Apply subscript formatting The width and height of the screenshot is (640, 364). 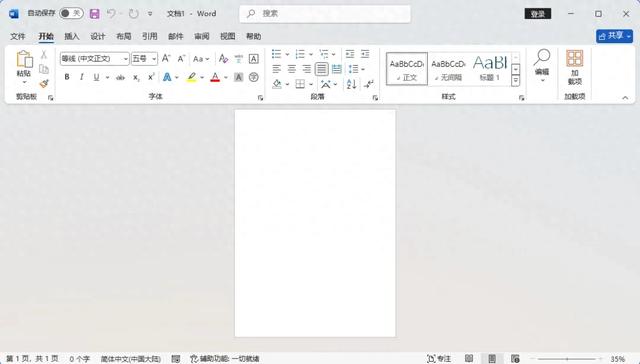click(x=136, y=77)
